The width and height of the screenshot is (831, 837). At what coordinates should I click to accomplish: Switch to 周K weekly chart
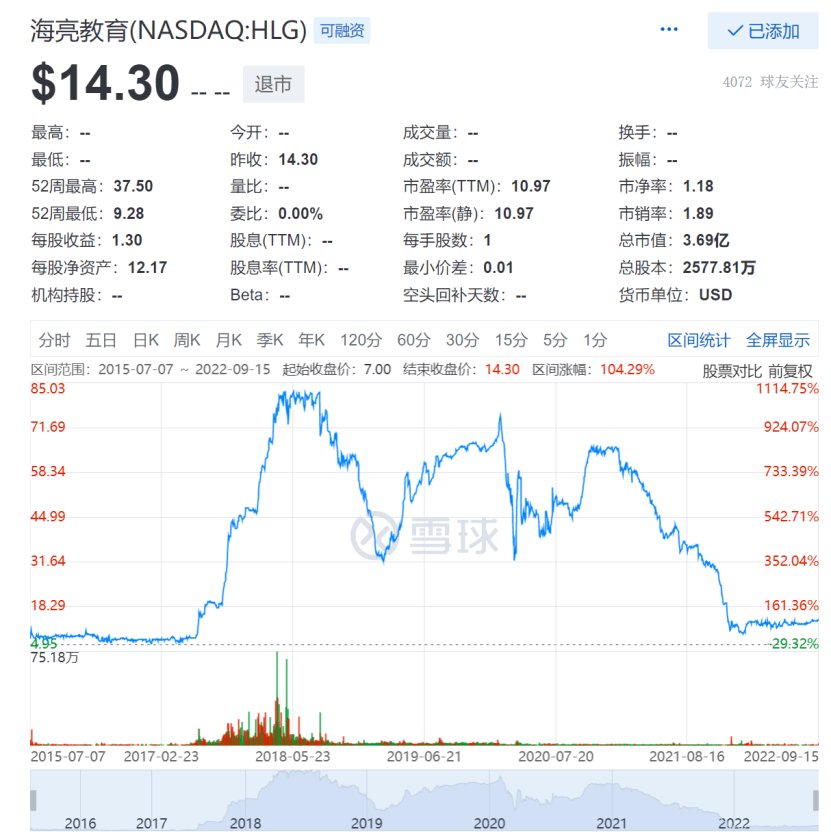187,340
